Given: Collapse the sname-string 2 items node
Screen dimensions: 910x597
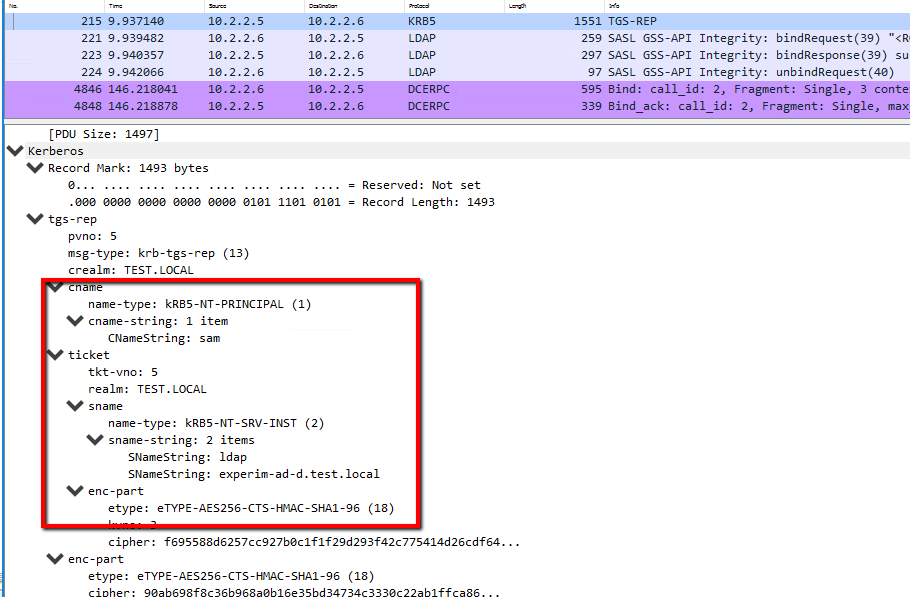Looking at the screenshot, I should (95, 440).
